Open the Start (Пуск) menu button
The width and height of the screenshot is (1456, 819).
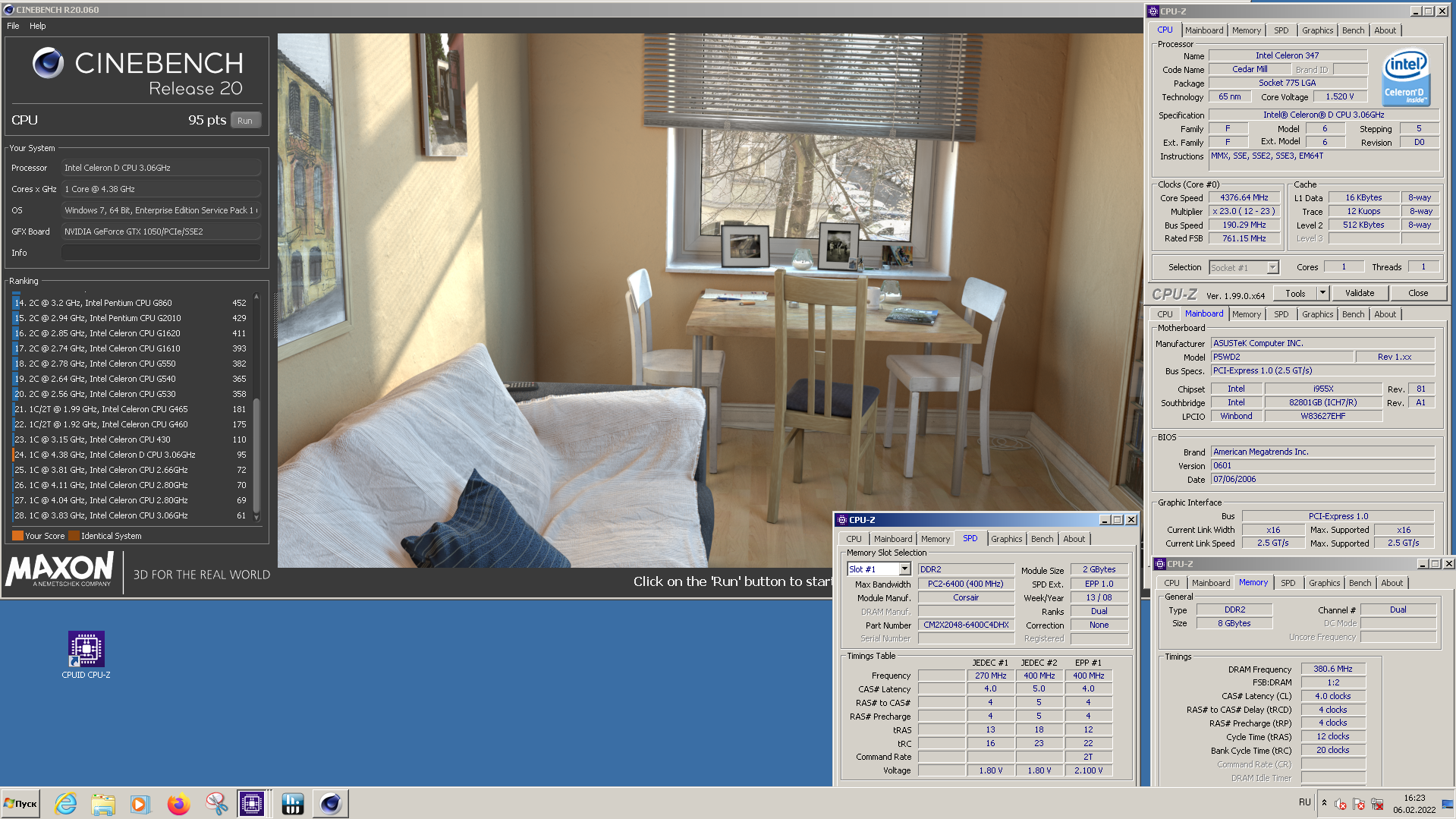[x=20, y=803]
